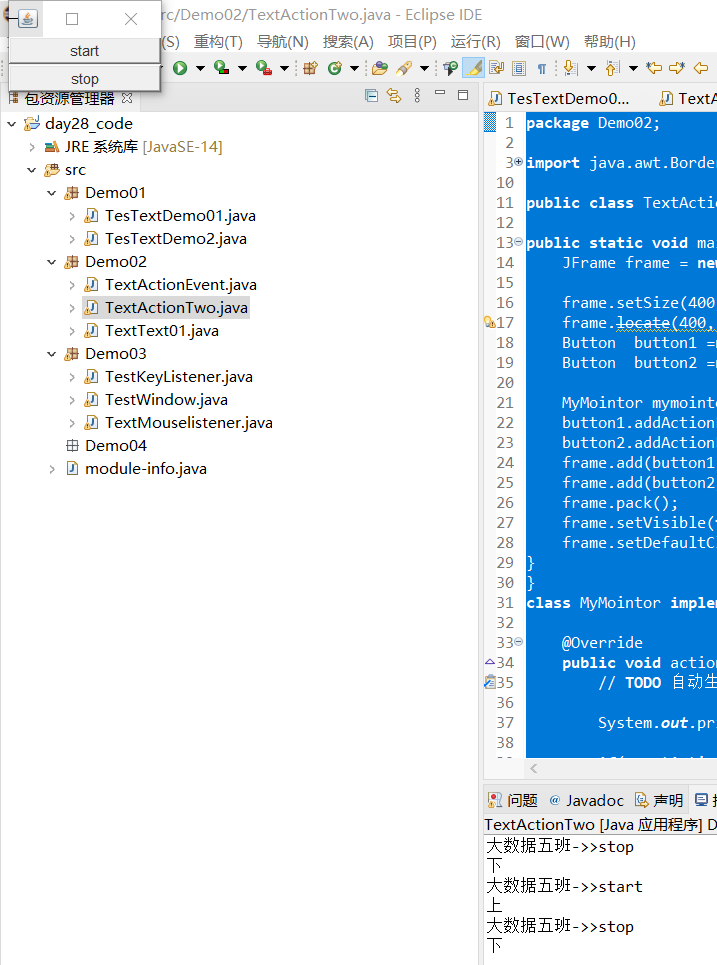Open the Coverage icon's dropdown arrow
The height and width of the screenshot is (965, 717).
tap(242, 68)
